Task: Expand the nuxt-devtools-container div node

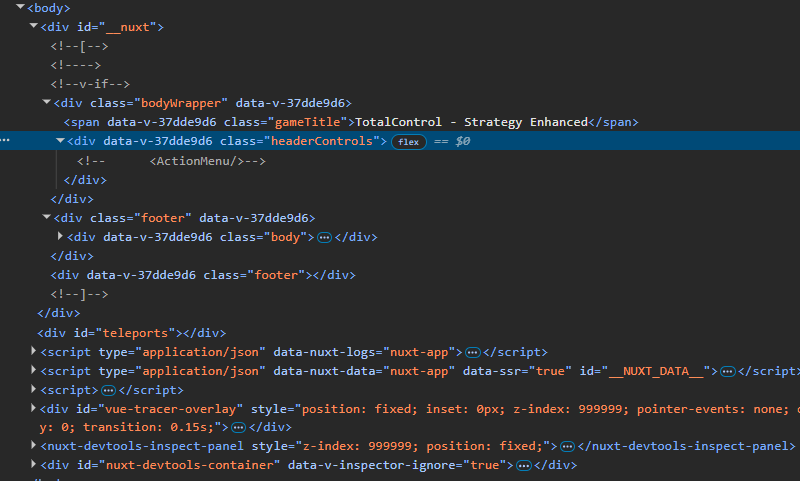Action: point(34,464)
